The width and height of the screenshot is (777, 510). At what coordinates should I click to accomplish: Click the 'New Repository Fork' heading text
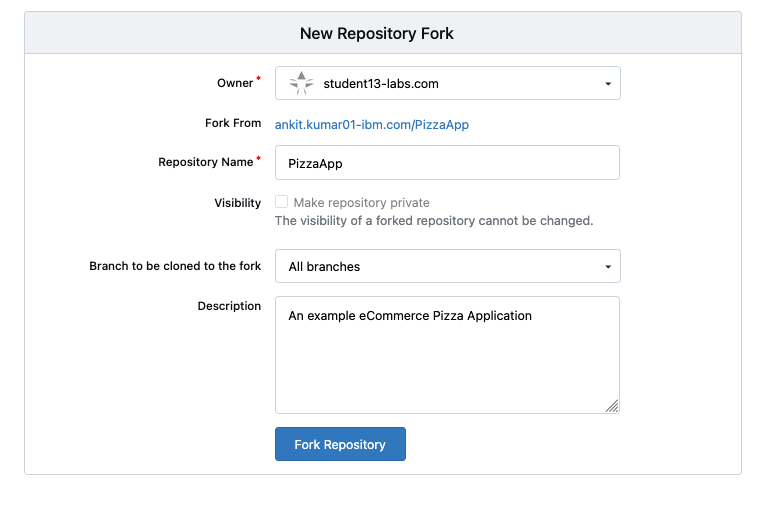click(x=377, y=33)
